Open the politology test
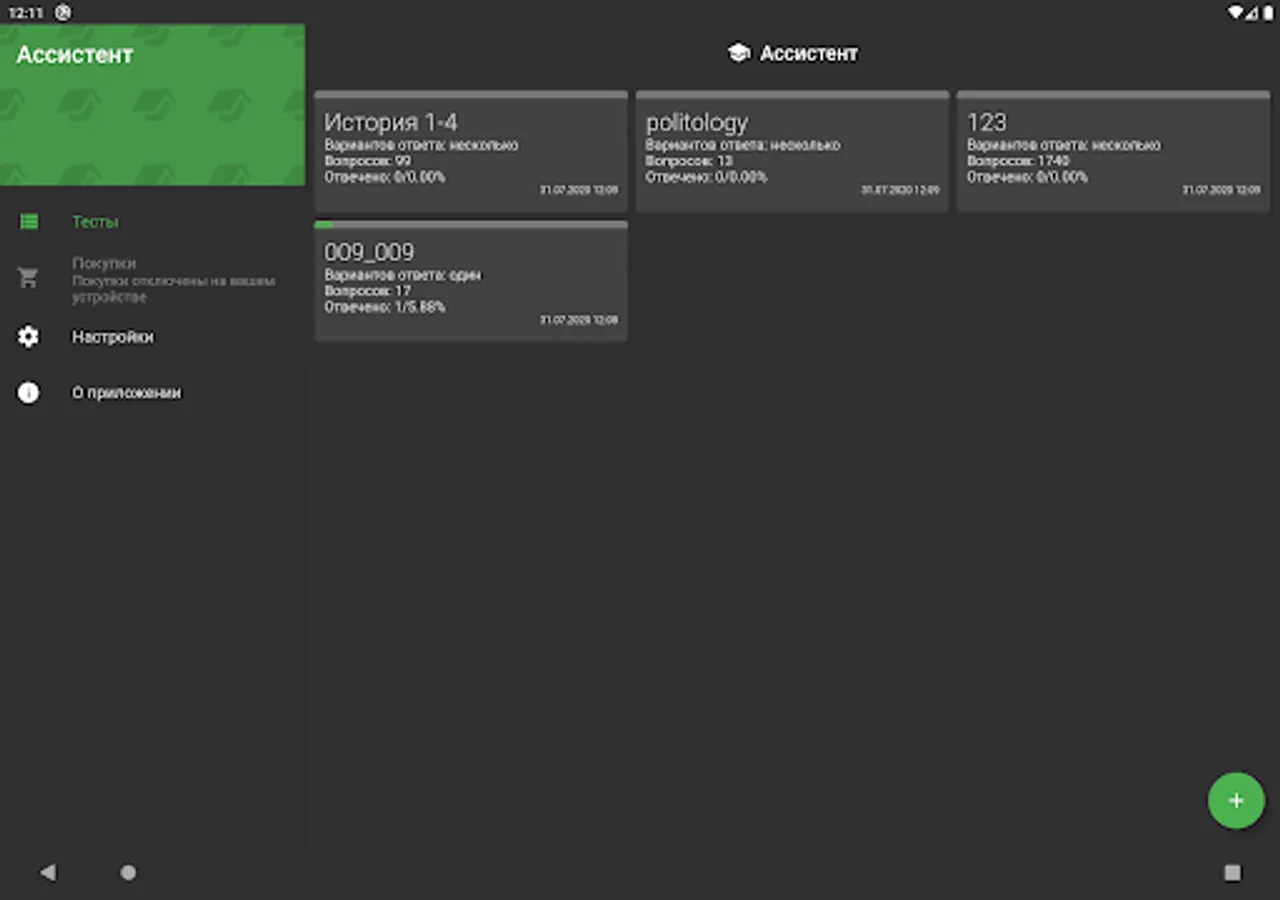Viewport: 1280px width, 900px height. (792, 150)
